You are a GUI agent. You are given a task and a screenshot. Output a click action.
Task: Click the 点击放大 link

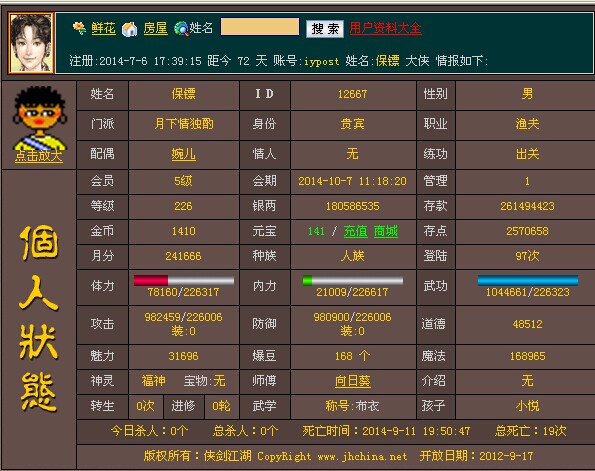(39, 156)
